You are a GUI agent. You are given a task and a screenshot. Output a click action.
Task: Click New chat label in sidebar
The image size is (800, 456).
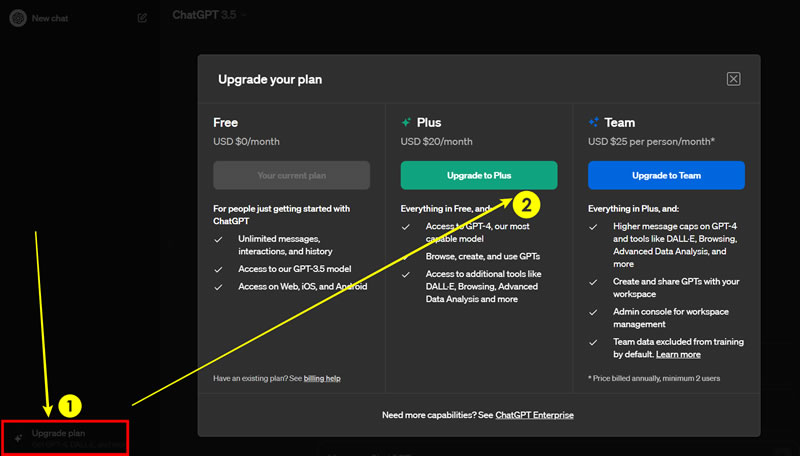[49, 18]
